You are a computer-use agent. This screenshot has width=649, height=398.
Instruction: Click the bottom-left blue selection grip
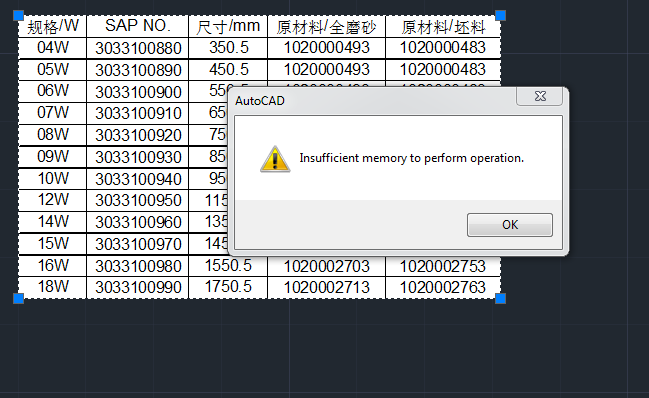[x=19, y=298]
